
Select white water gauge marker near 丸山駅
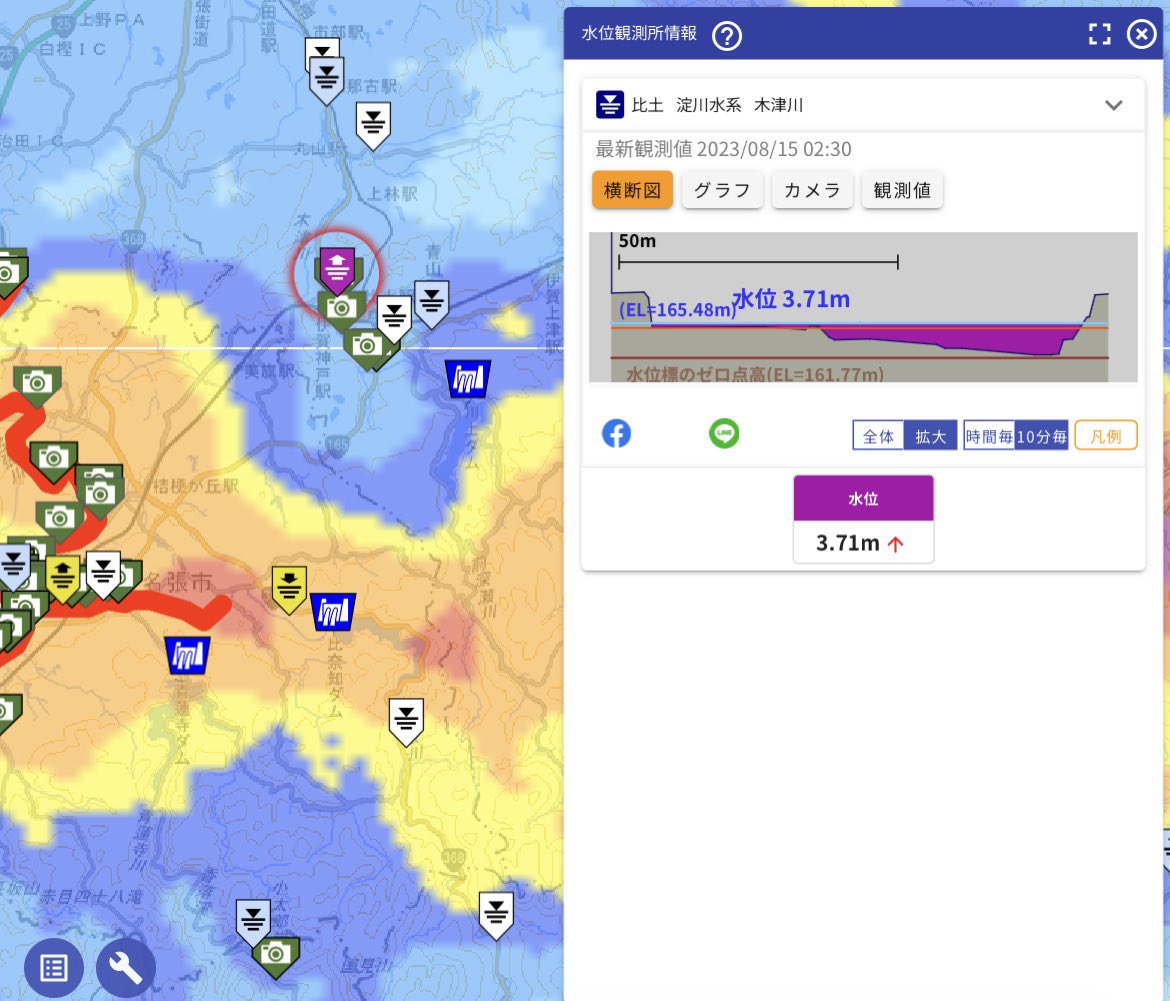373,126
